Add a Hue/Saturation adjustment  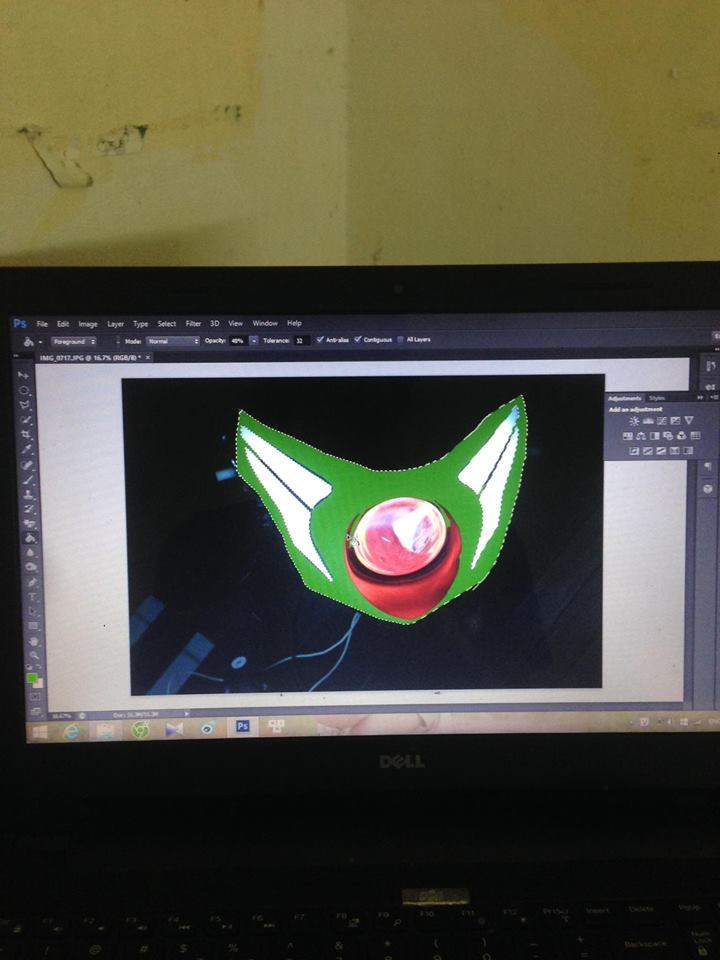(x=628, y=436)
